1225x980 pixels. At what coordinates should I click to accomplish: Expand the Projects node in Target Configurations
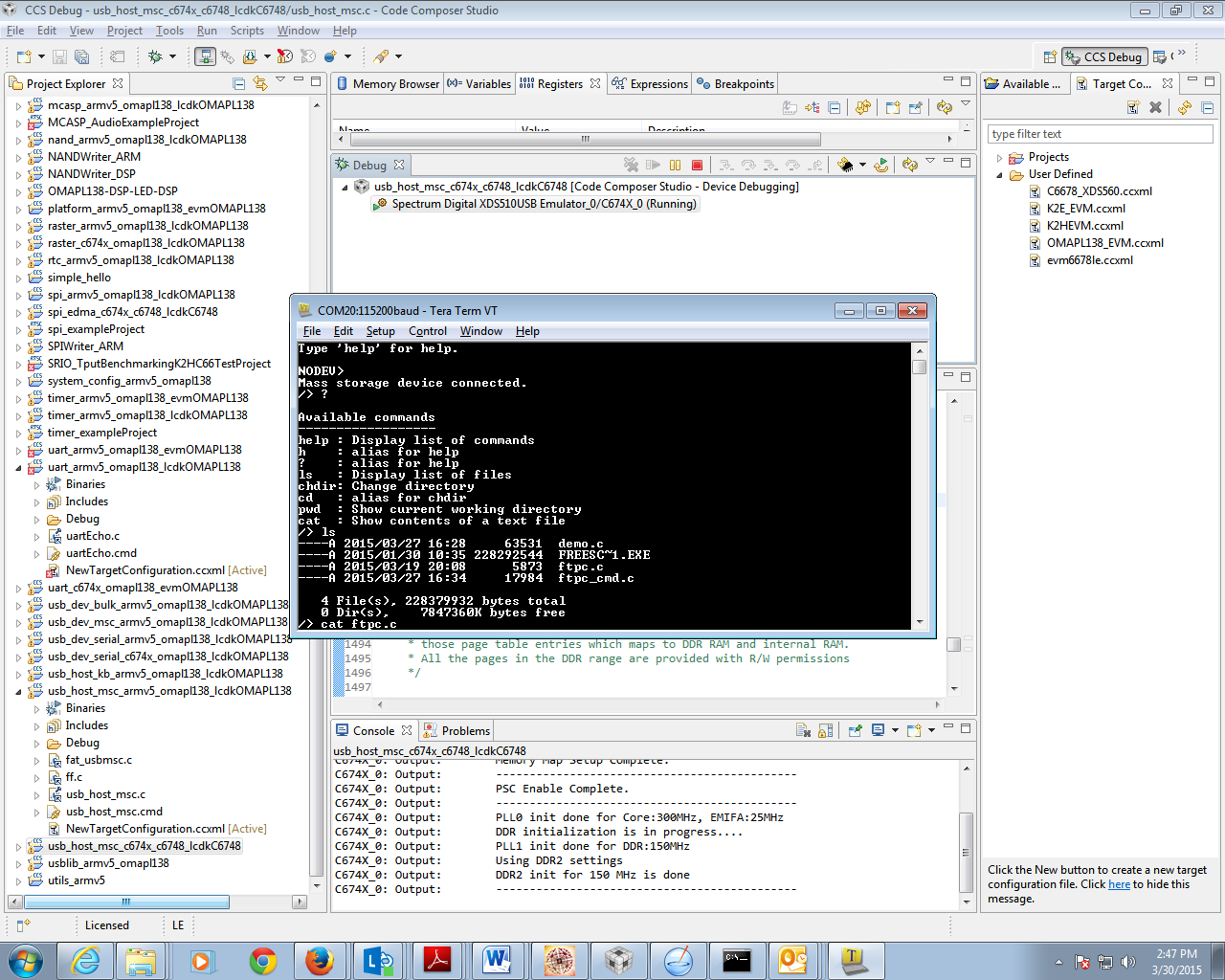(1000, 157)
